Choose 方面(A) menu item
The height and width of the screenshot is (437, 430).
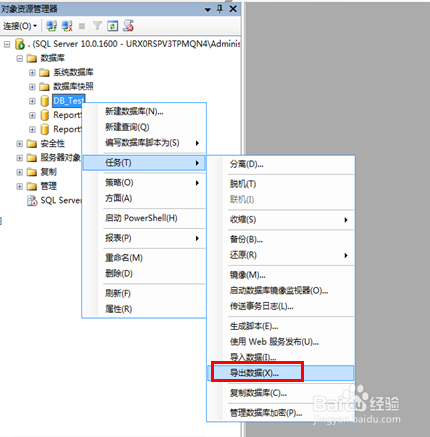point(144,198)
